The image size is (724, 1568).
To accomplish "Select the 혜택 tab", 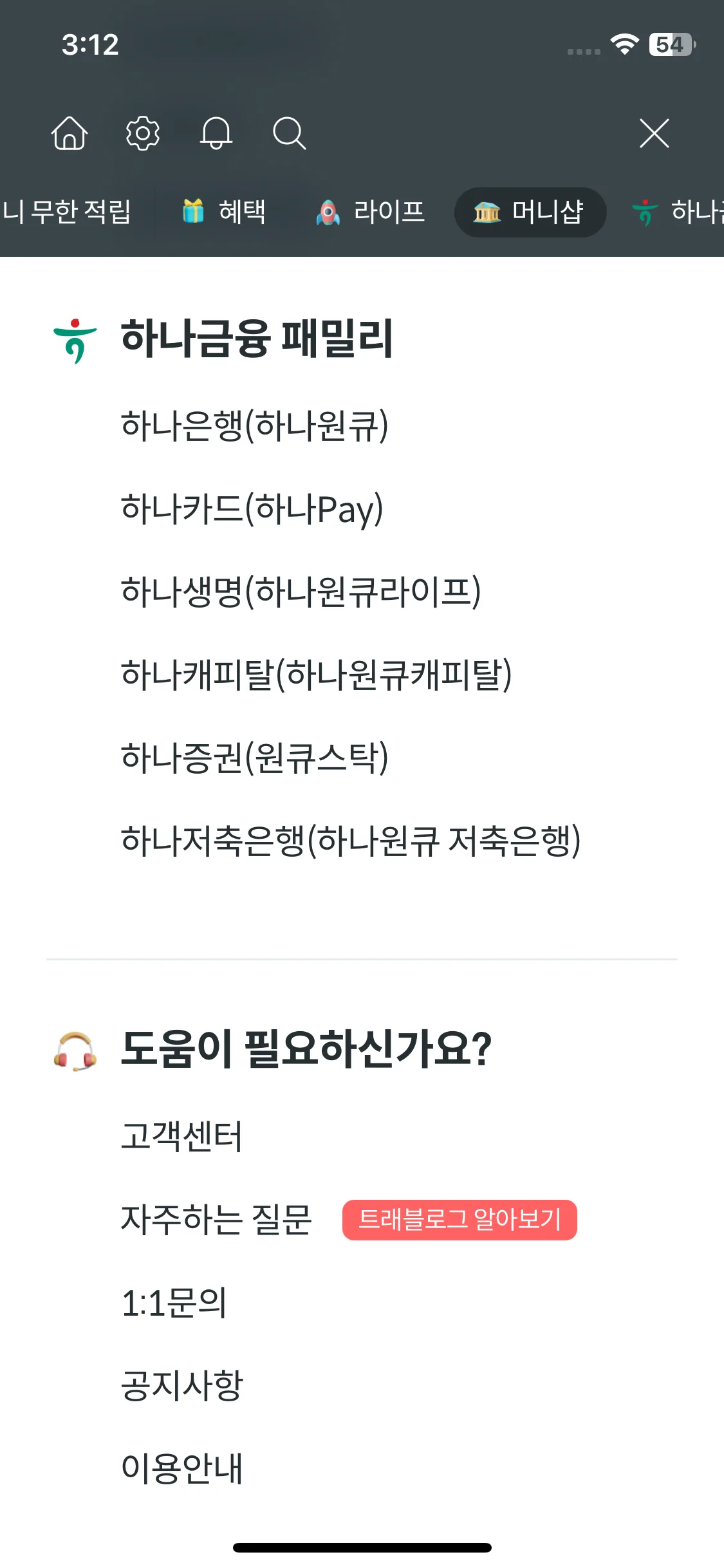I will 224,212.
